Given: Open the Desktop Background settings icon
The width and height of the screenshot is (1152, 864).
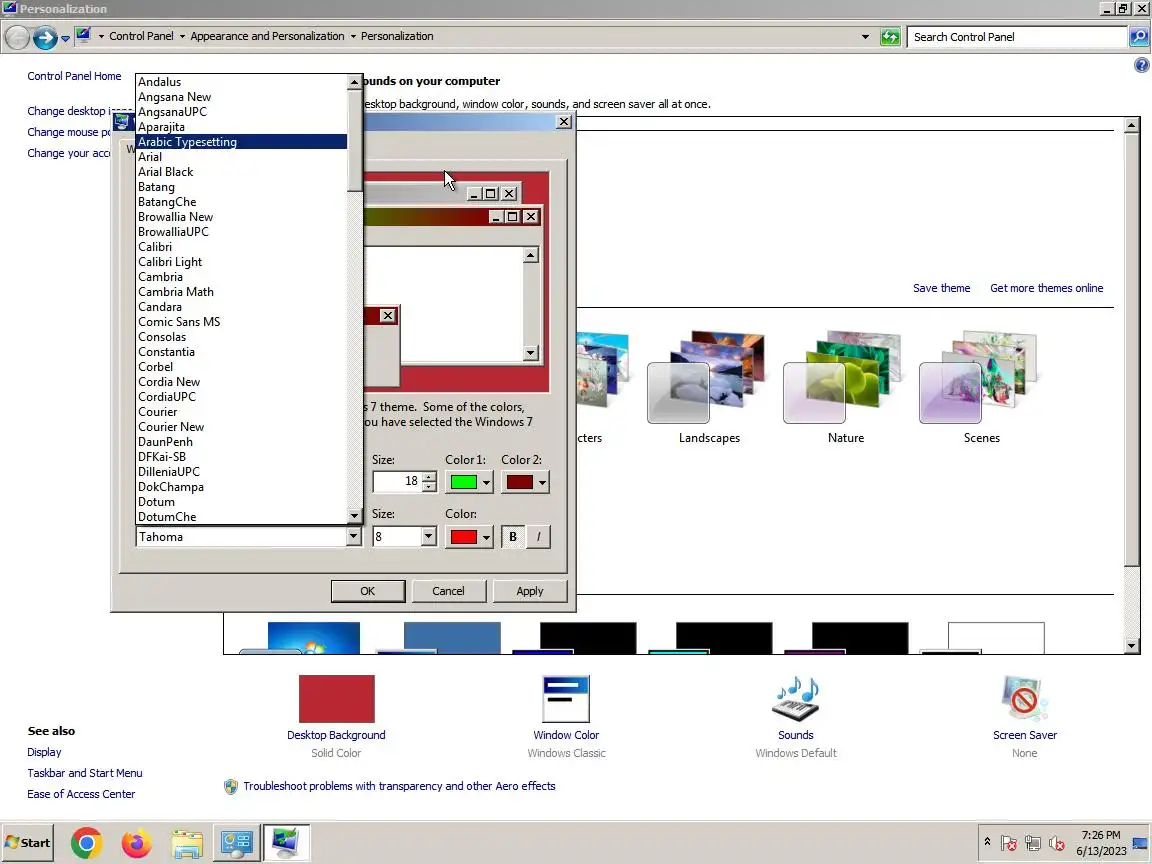Looking at the screenshot, I should (336, 699).
